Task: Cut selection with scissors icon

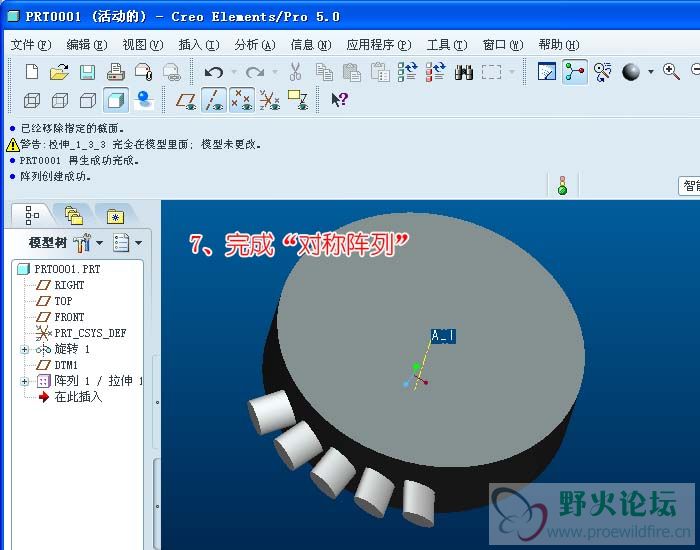Action: [x=296, y=72]
